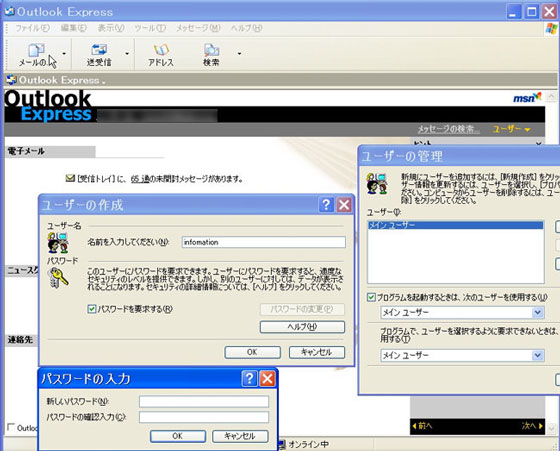The height and width of the screenshot is (451, 560).
Task: Click the help question mark in パスワードの入力 dialog
Action: pyautogui.click(x=249, y=379)
